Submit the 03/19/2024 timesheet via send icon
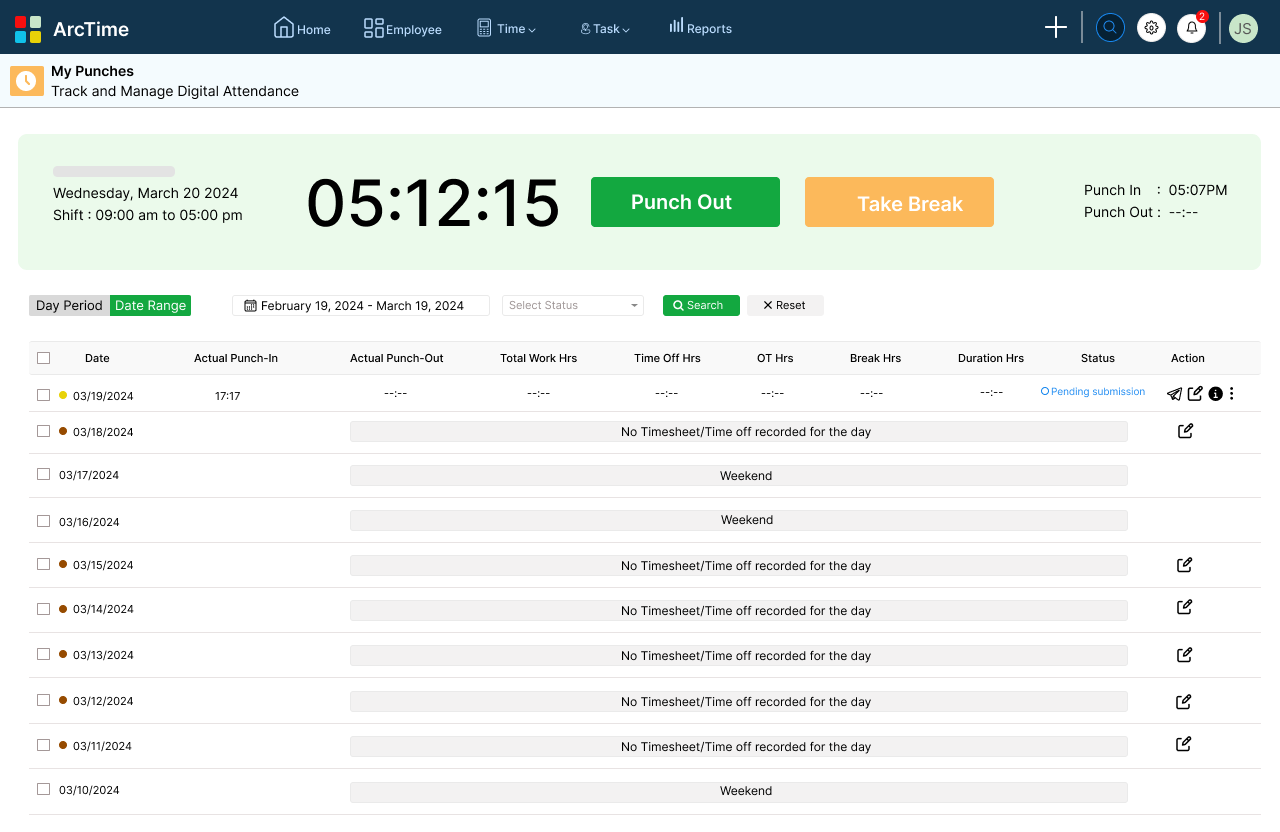This screenshot has height=832, width=1280. pos(1174,394)
